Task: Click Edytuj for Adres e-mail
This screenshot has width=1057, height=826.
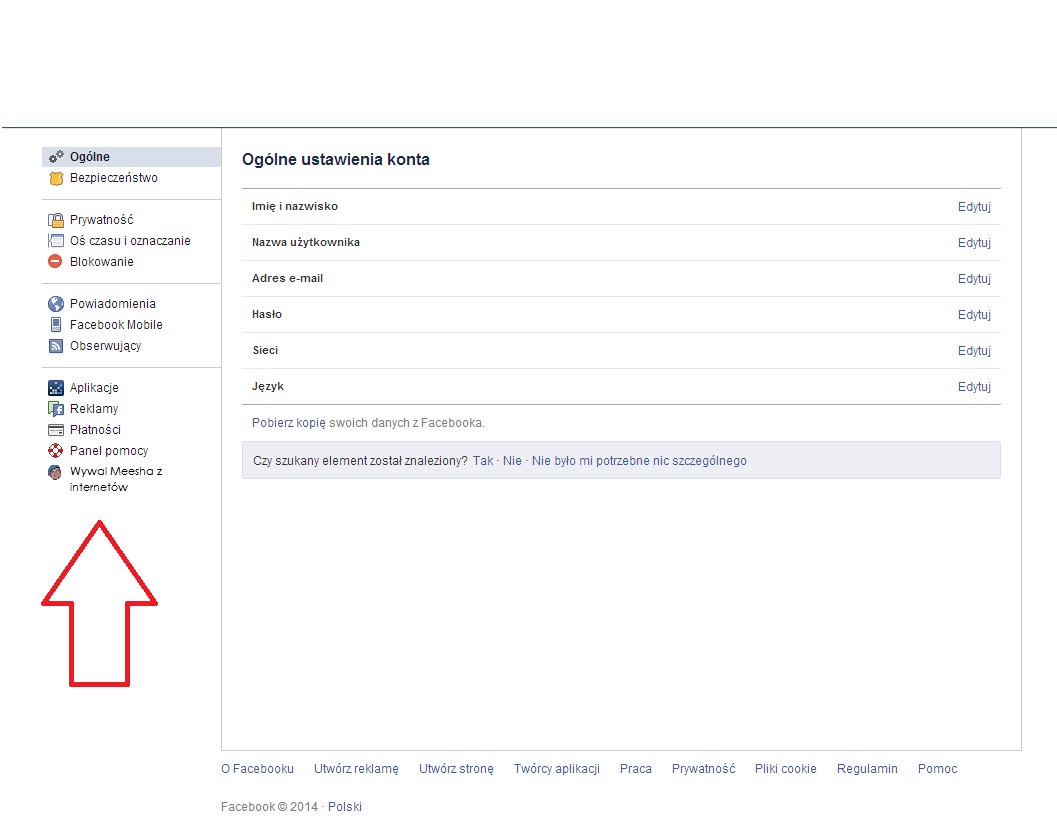Action: [x=974, y=278]
